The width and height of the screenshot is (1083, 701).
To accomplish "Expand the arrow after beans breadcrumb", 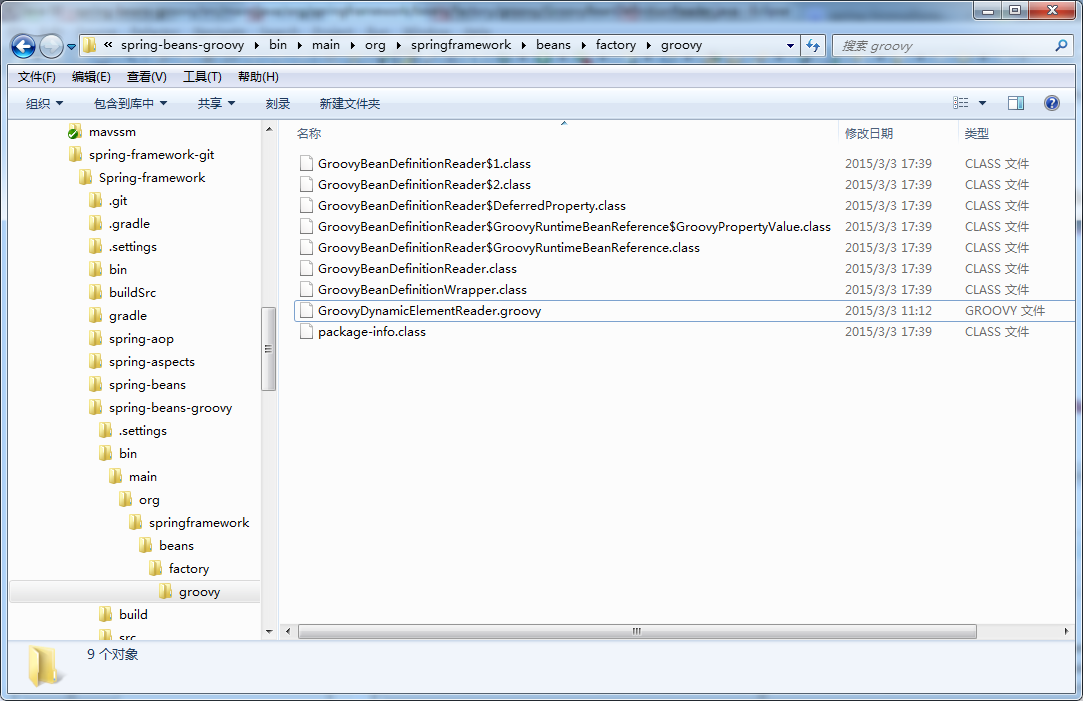I will coord(583,46).
